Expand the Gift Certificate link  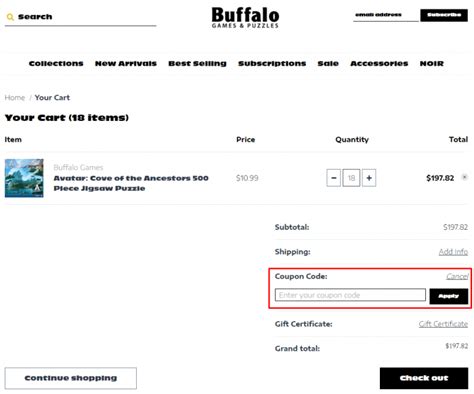[443, 324]
